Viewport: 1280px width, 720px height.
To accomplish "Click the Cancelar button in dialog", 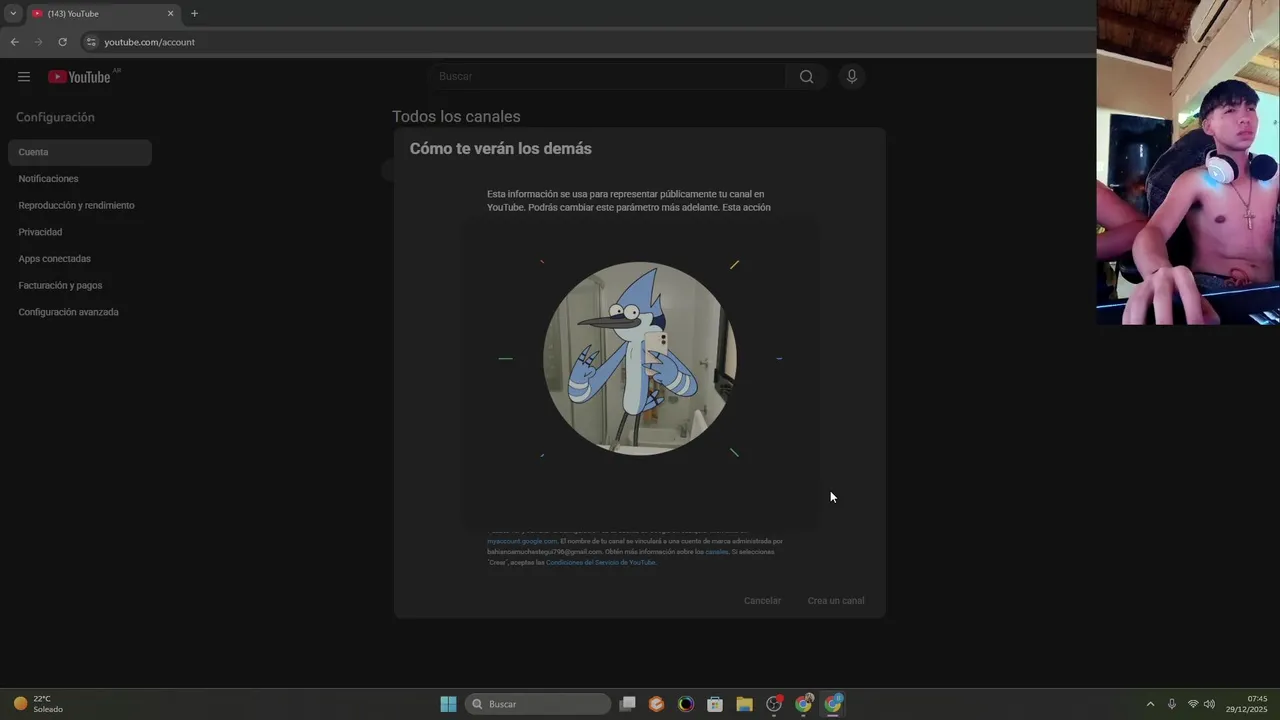I will tap(762, 601).
